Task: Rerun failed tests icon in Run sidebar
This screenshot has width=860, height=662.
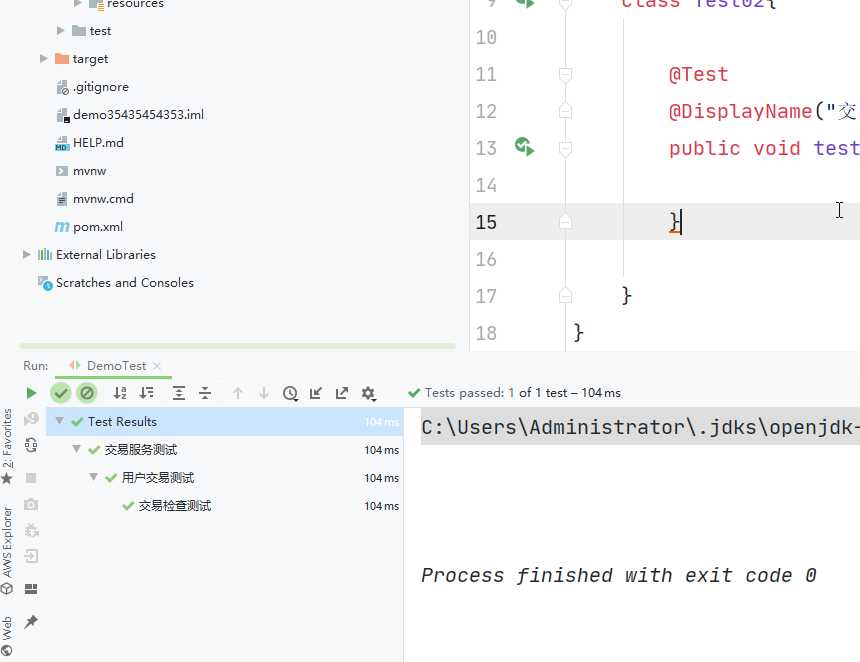Action: click(31, 420)
